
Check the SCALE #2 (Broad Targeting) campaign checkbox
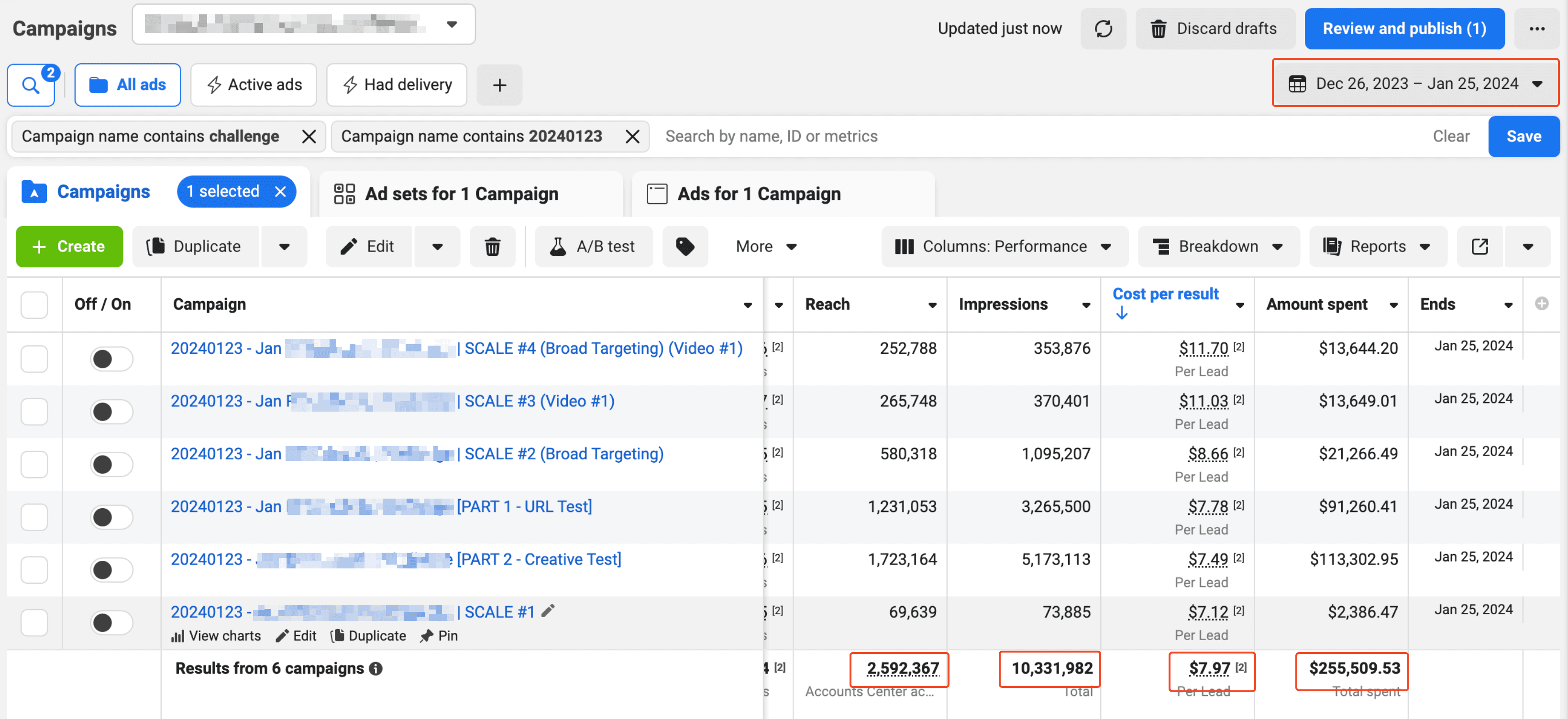click(34, 465)
